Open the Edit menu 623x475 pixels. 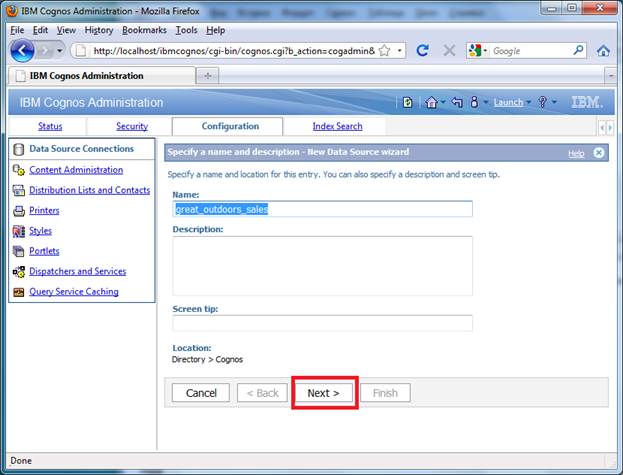[40, 30]
